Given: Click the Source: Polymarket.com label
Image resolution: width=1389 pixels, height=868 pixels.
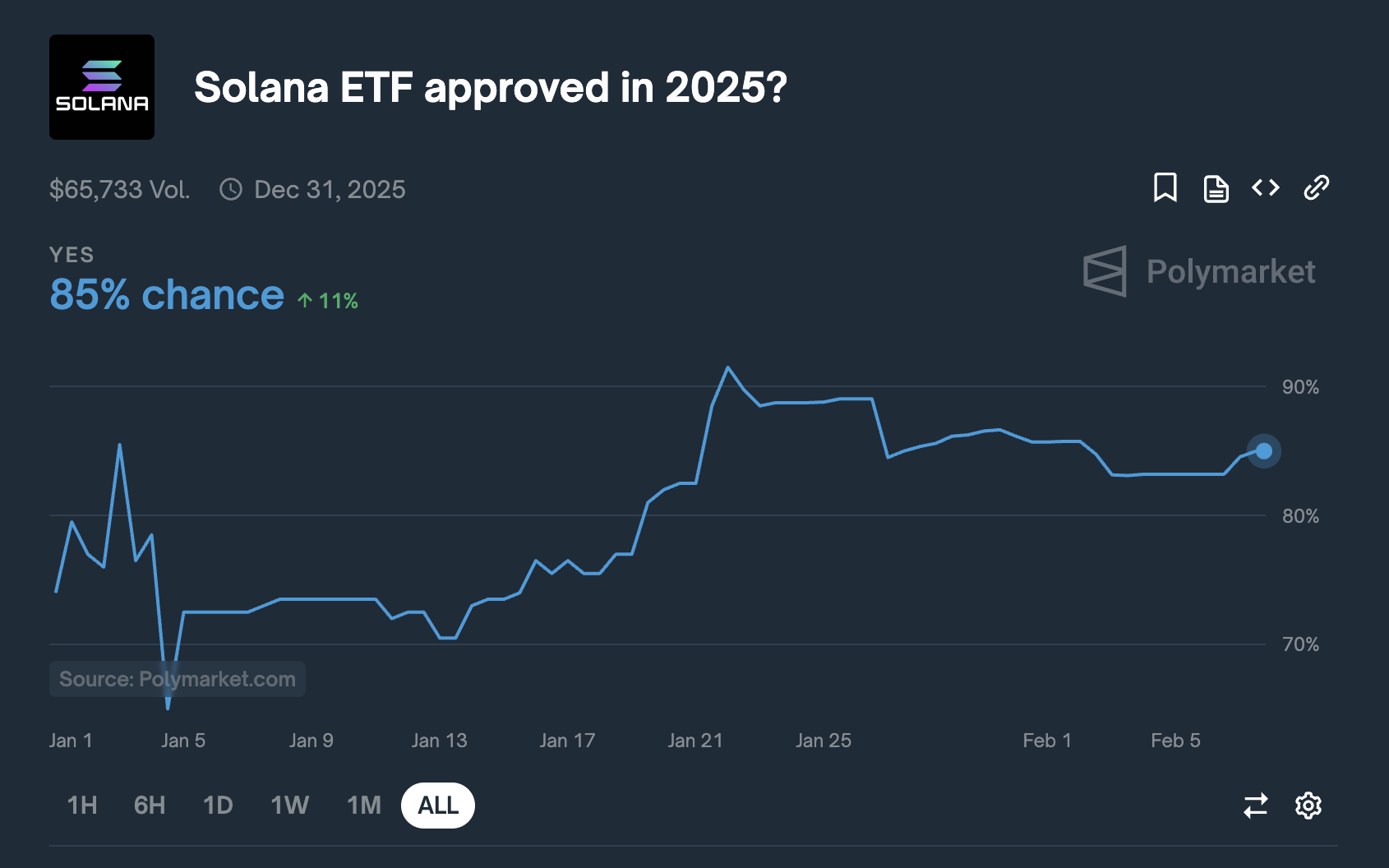Looking at the screenshot, I should [x=177, y=679].
